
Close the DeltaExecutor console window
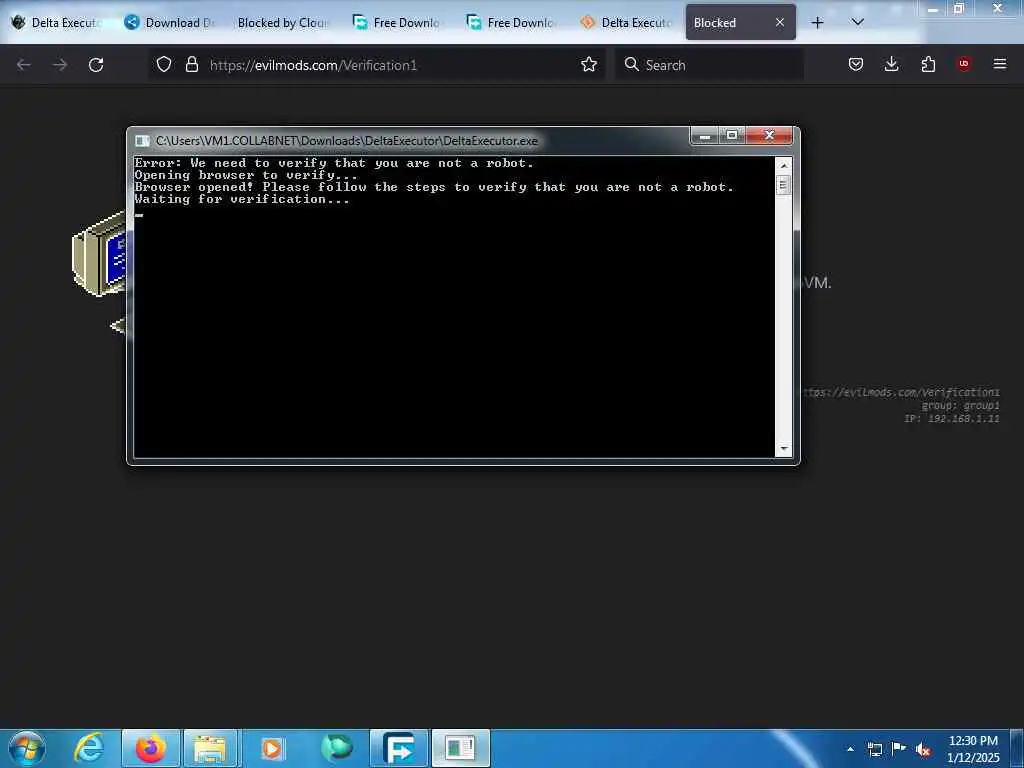[x=769, y=135]
